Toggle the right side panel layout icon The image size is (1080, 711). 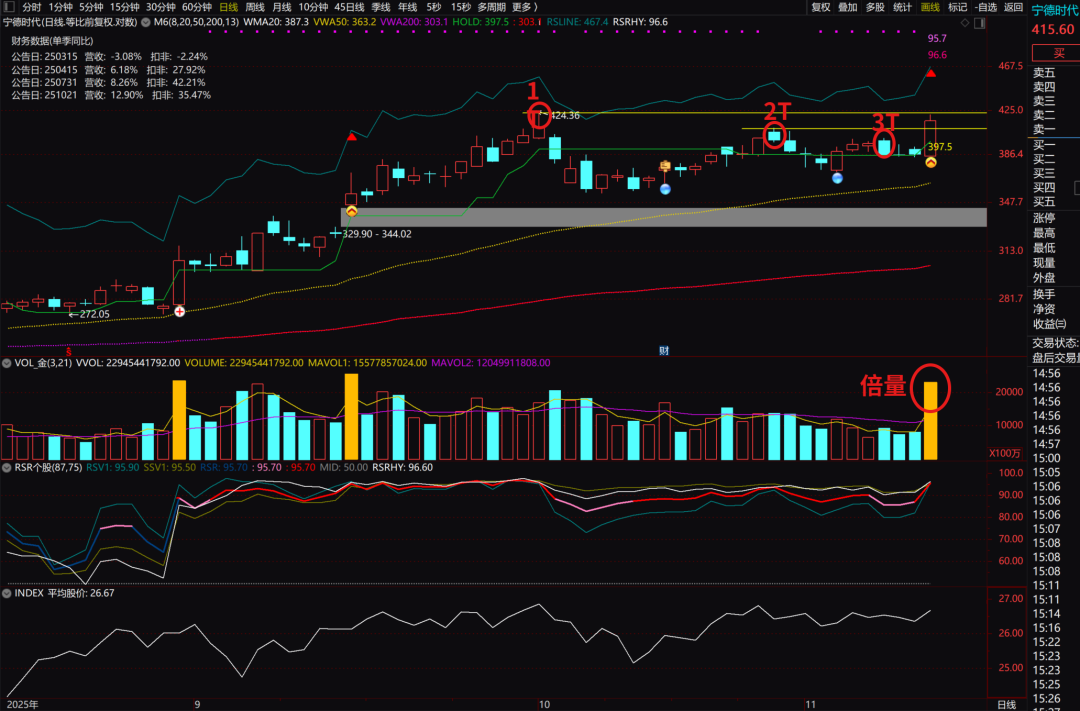point(979,23)
